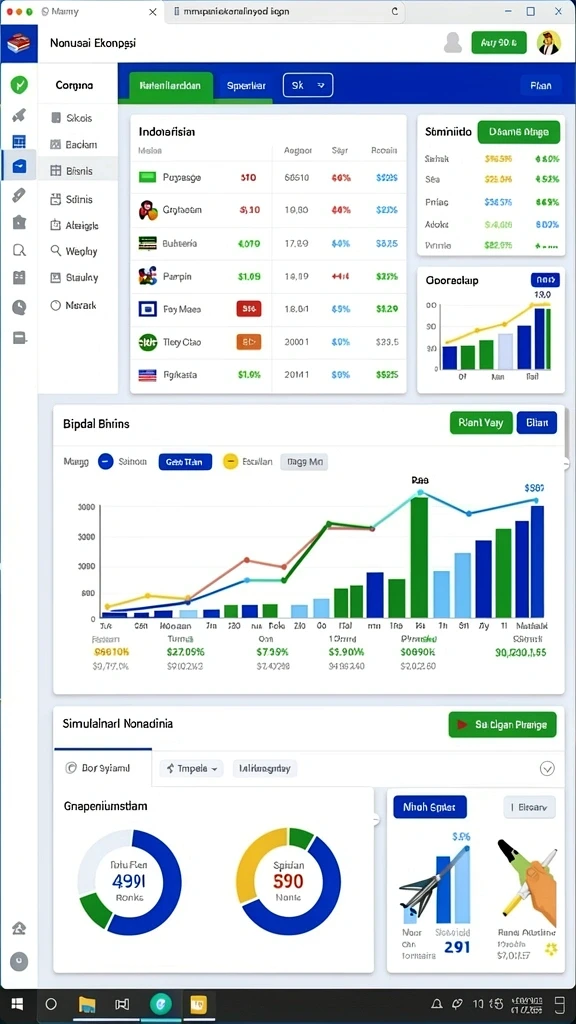The image size is (576, 1024).
Task: Open Windows Start menu
Action: [x=18, y=1003]
